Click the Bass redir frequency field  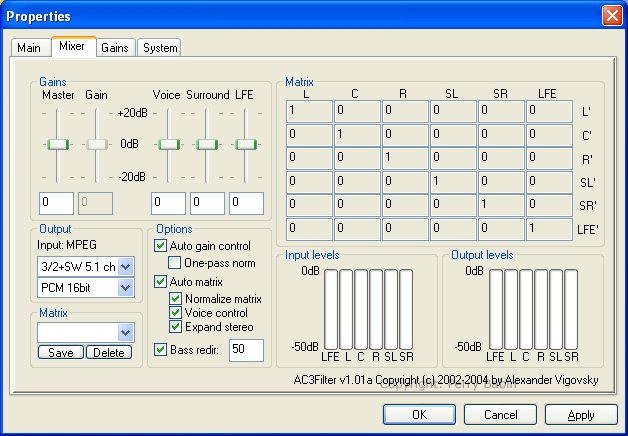245,350
